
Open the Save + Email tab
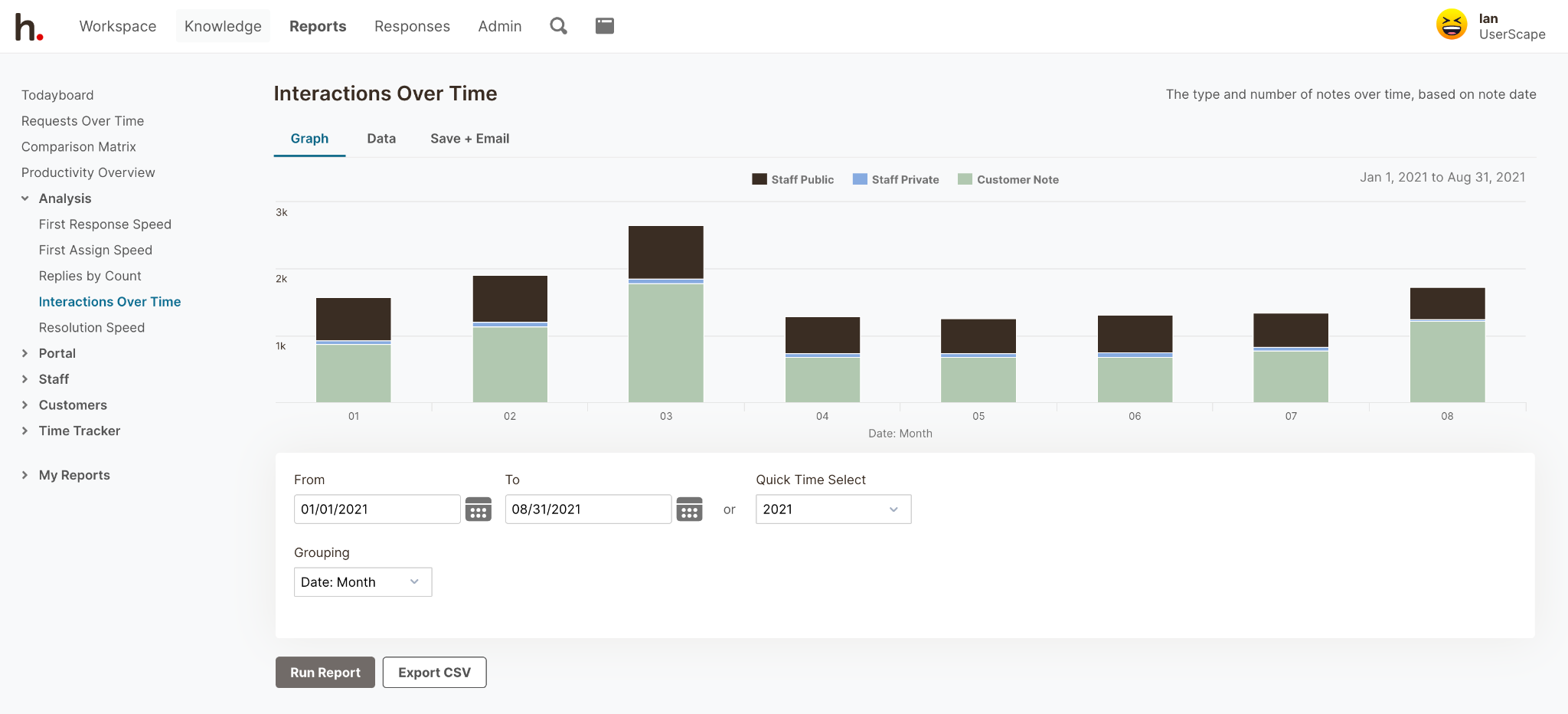tap(469, 139)
